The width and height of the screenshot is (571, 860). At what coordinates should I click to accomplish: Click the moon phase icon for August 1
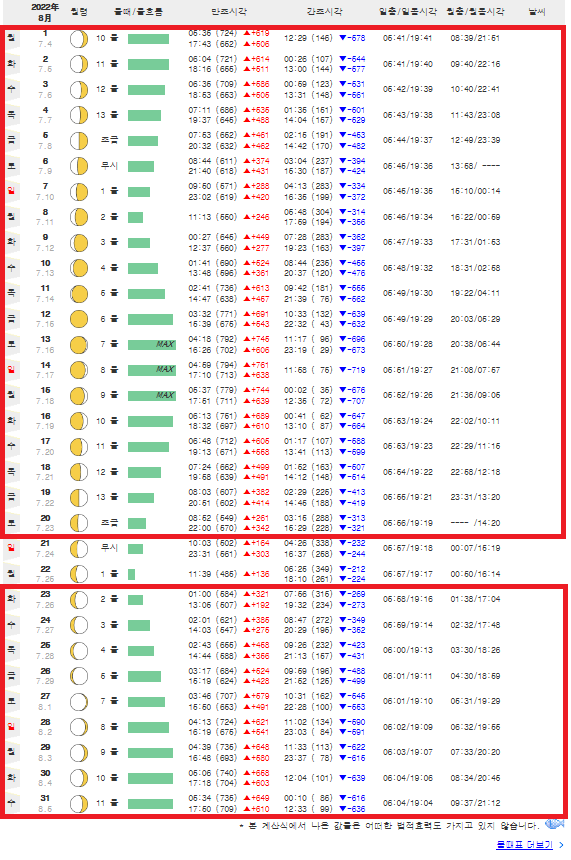79,39
